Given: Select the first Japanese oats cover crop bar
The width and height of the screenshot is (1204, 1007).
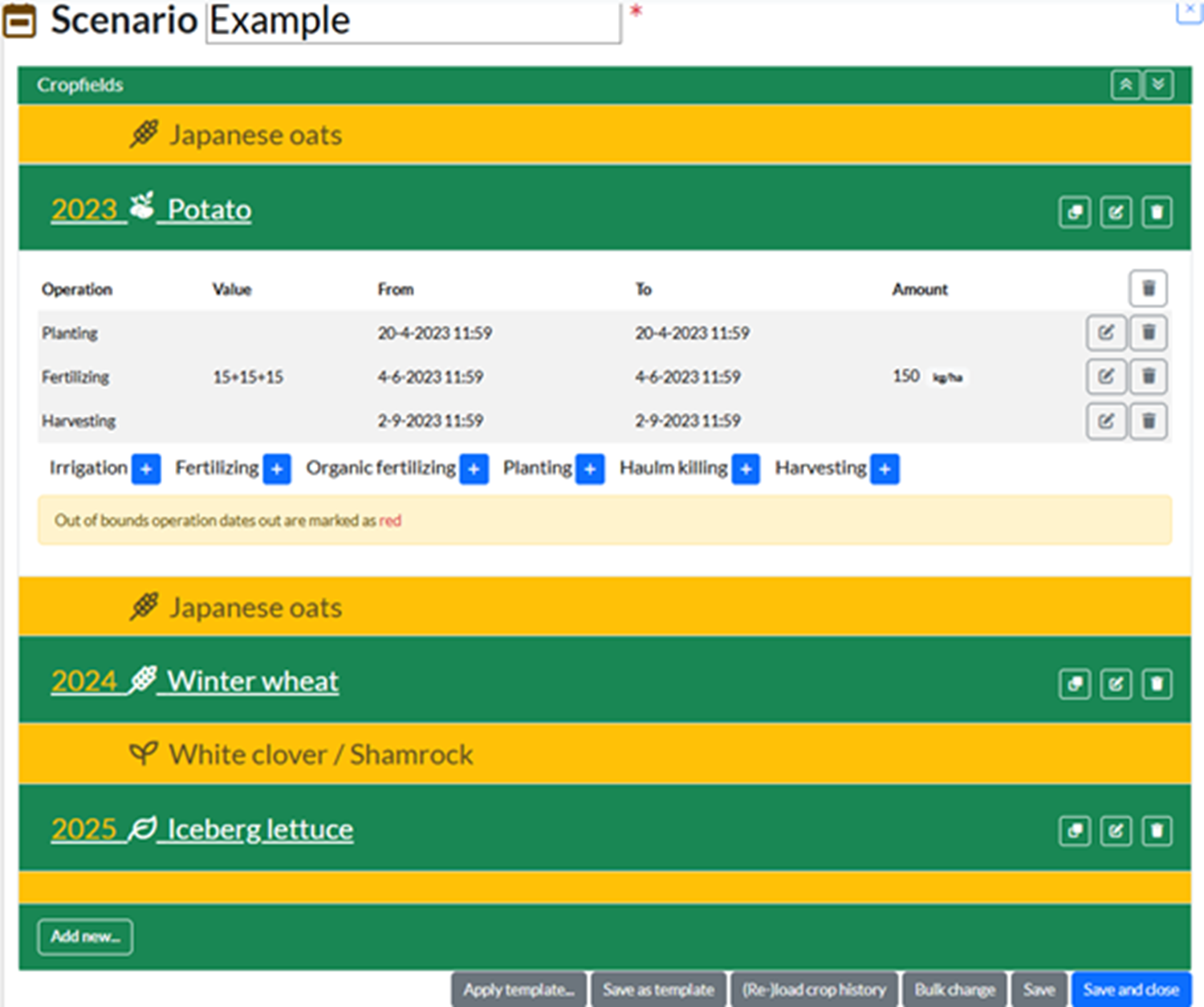Looking at the screenshot, I should pos(604,134).
